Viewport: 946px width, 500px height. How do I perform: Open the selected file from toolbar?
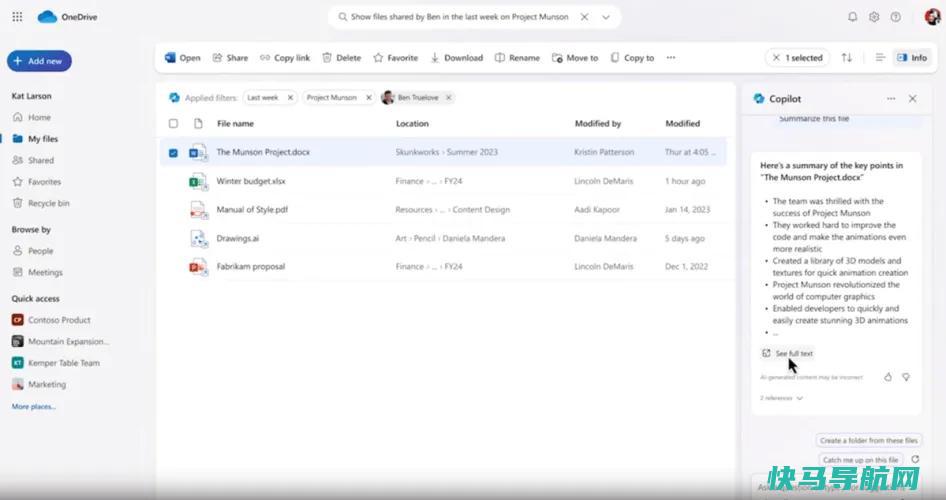(x=182, y=58)
